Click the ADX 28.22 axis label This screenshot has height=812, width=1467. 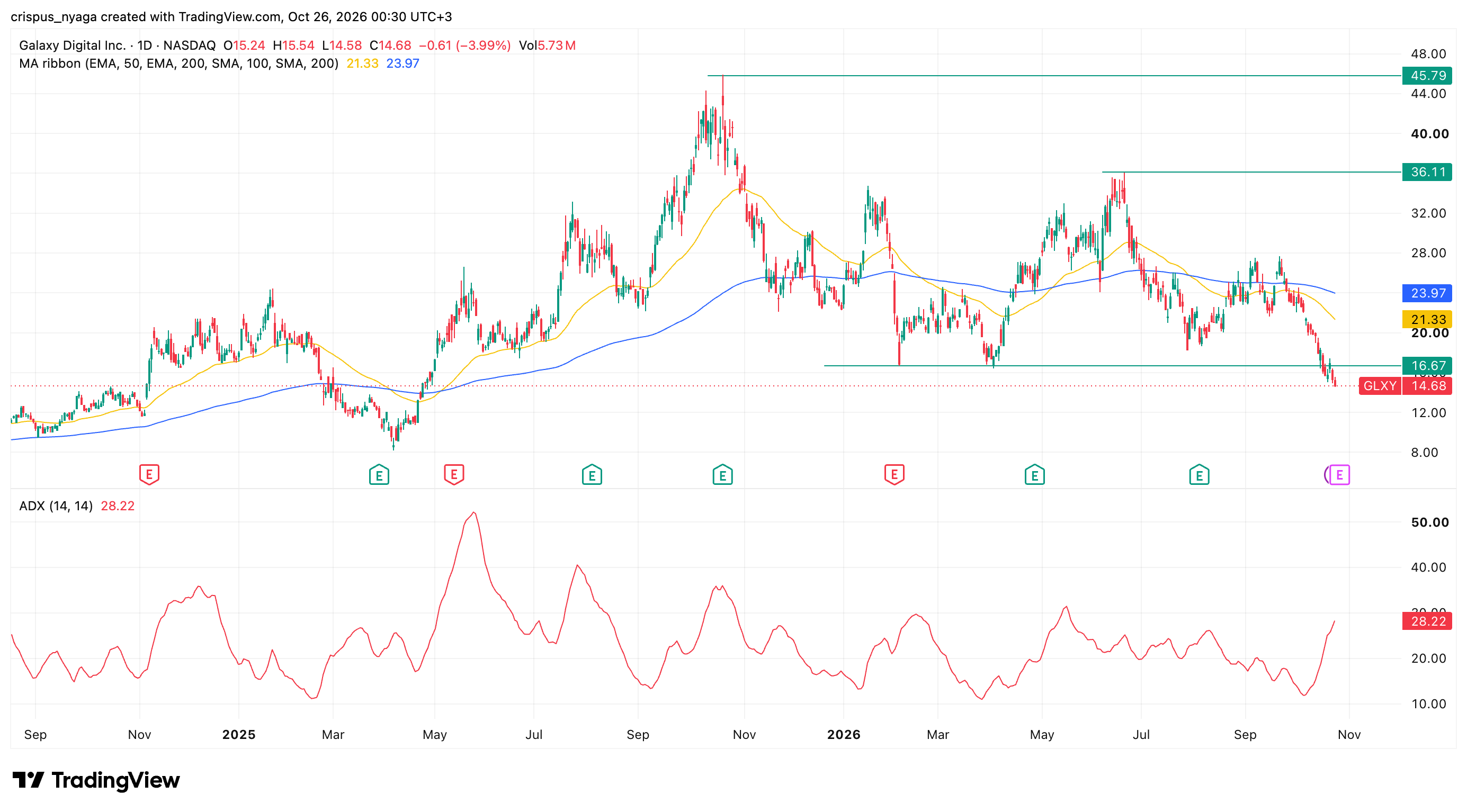click(1427, 621)
